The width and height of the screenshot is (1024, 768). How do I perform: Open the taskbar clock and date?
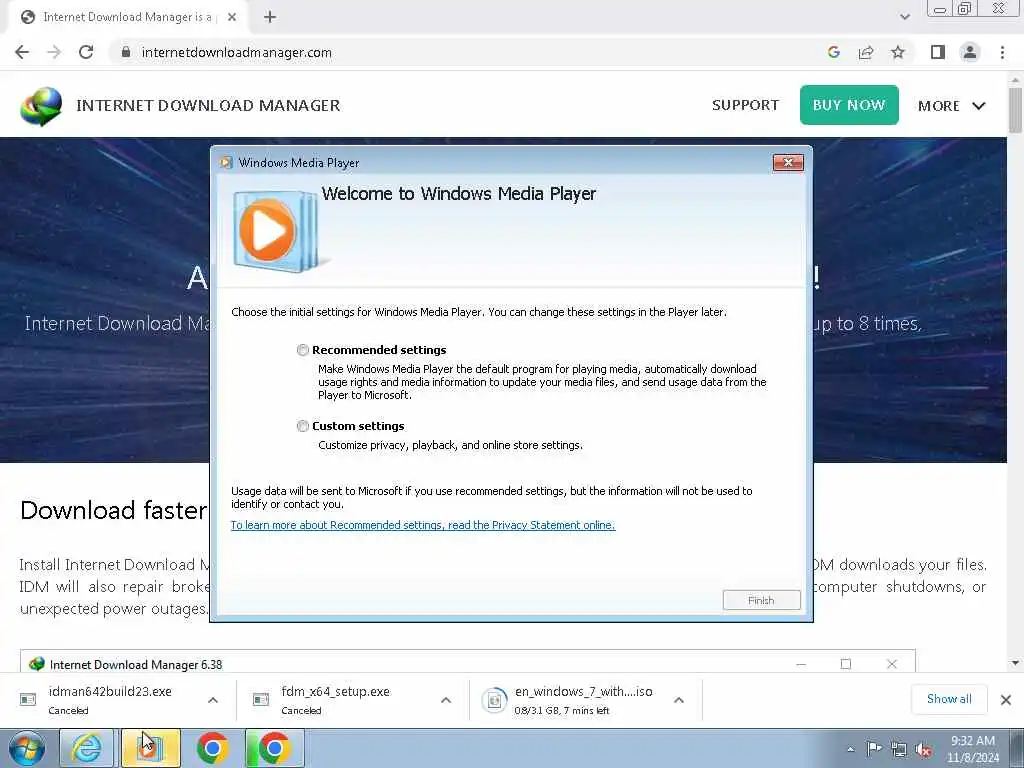point(973,749)
